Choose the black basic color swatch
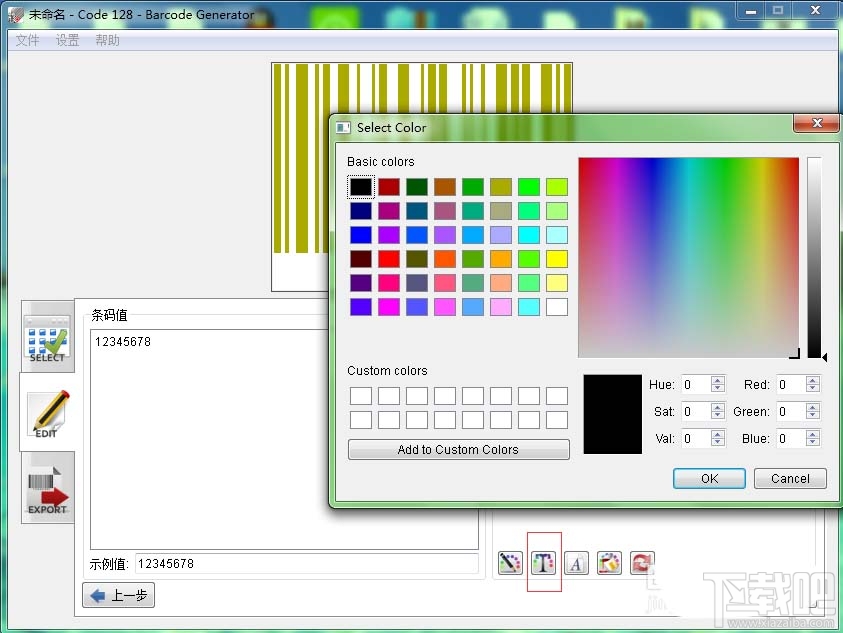The height and width of the screenshot is (633, 843). [x=361, y=187]
